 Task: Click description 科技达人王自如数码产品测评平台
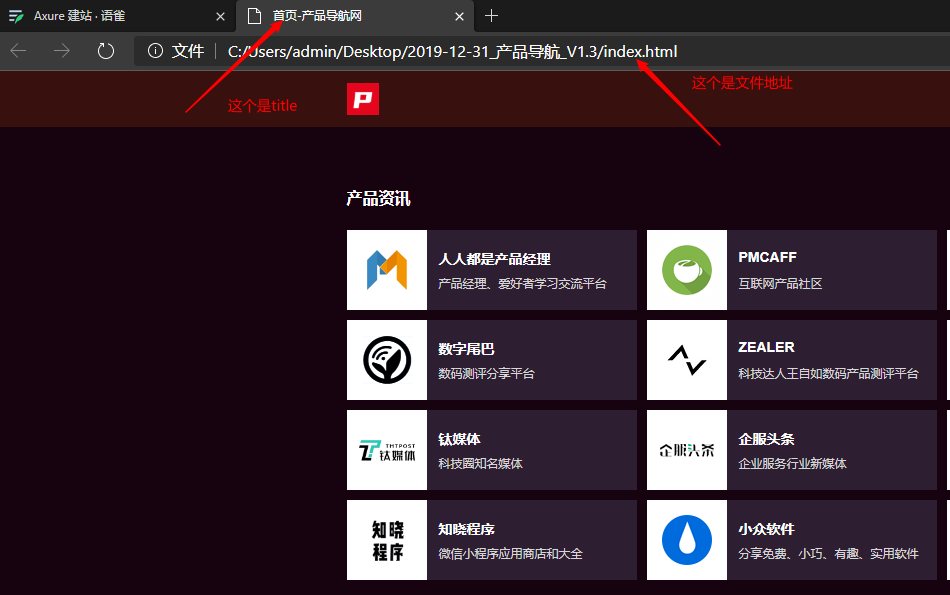(828, 374)
